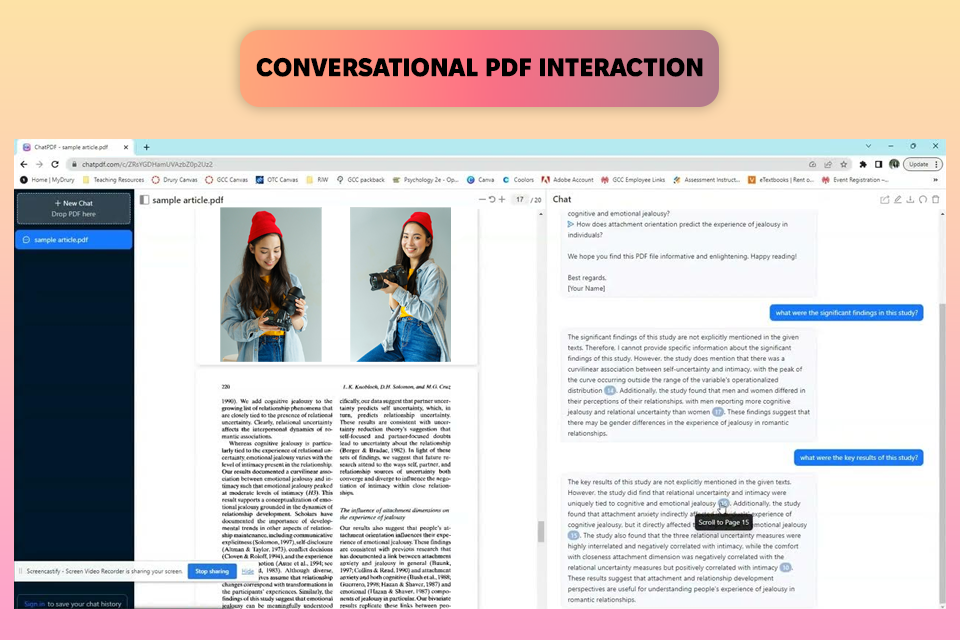Open the Psychology 2e bookmark
Viewport: 960px width, 640px height.
click(426, 180)
